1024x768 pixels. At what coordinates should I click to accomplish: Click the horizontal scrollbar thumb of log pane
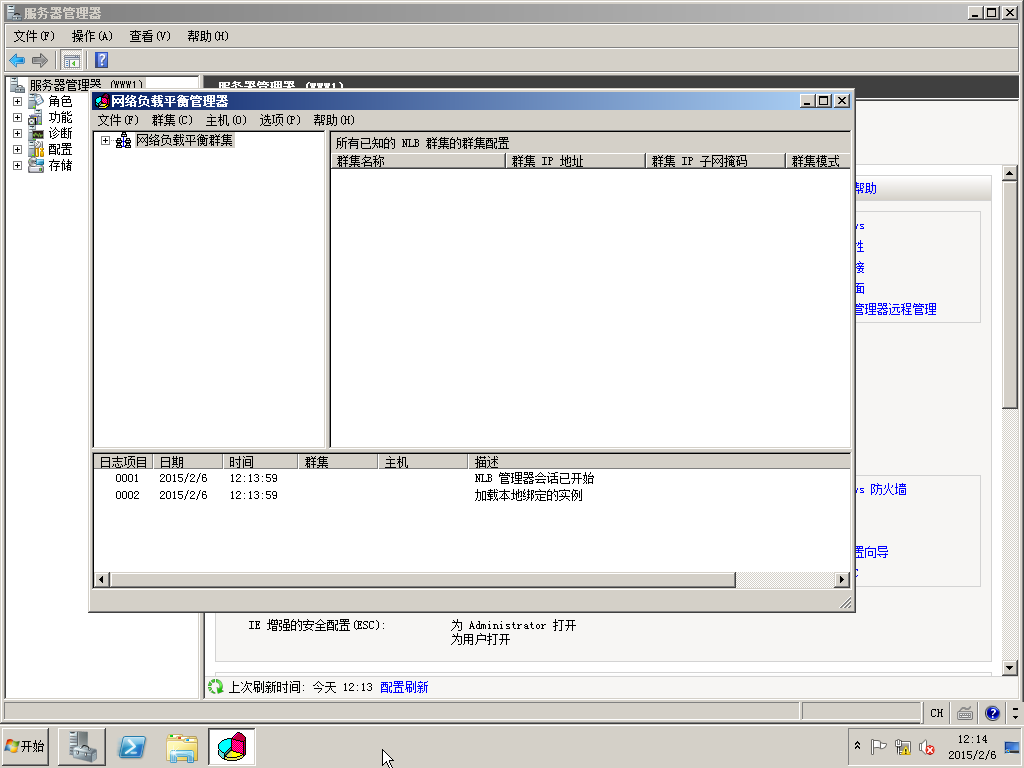423,579
